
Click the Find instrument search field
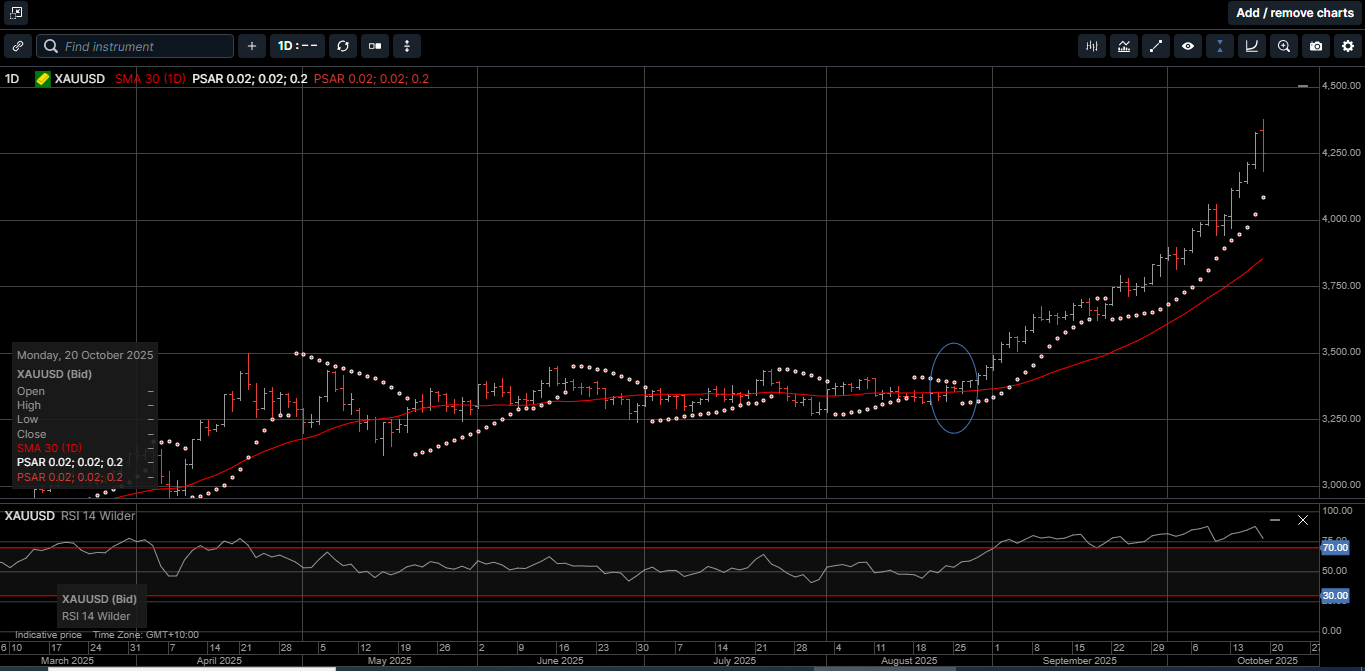[x=135, y=46]
